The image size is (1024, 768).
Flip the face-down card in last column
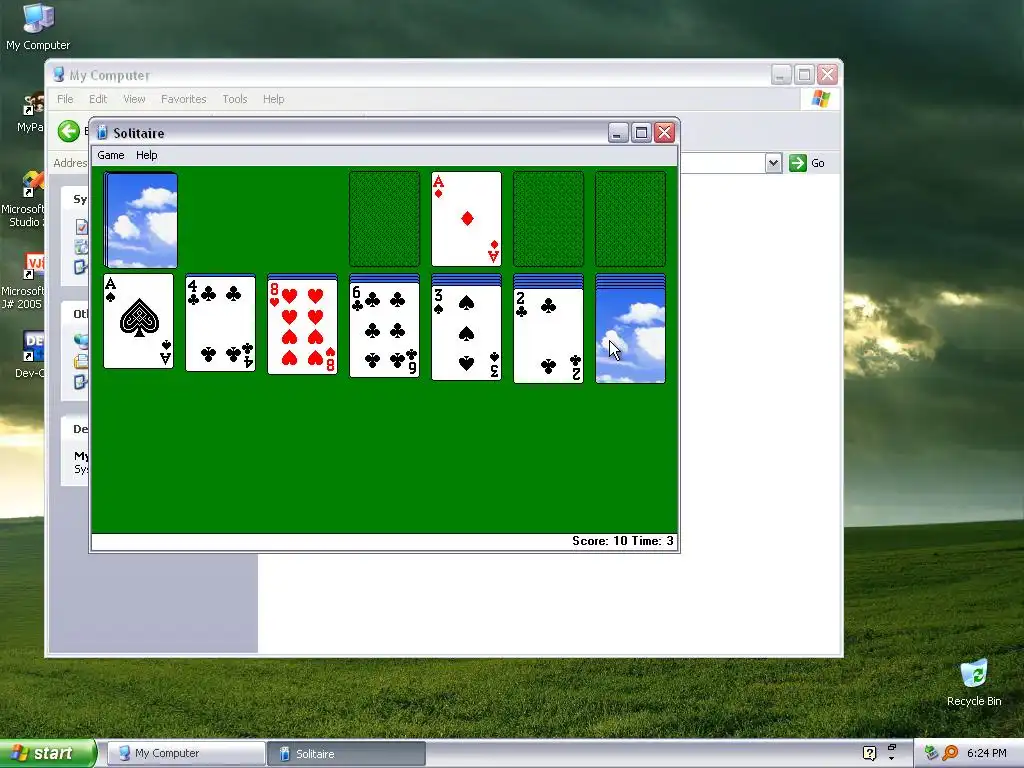pyautogui.click(x=630, y=336)
